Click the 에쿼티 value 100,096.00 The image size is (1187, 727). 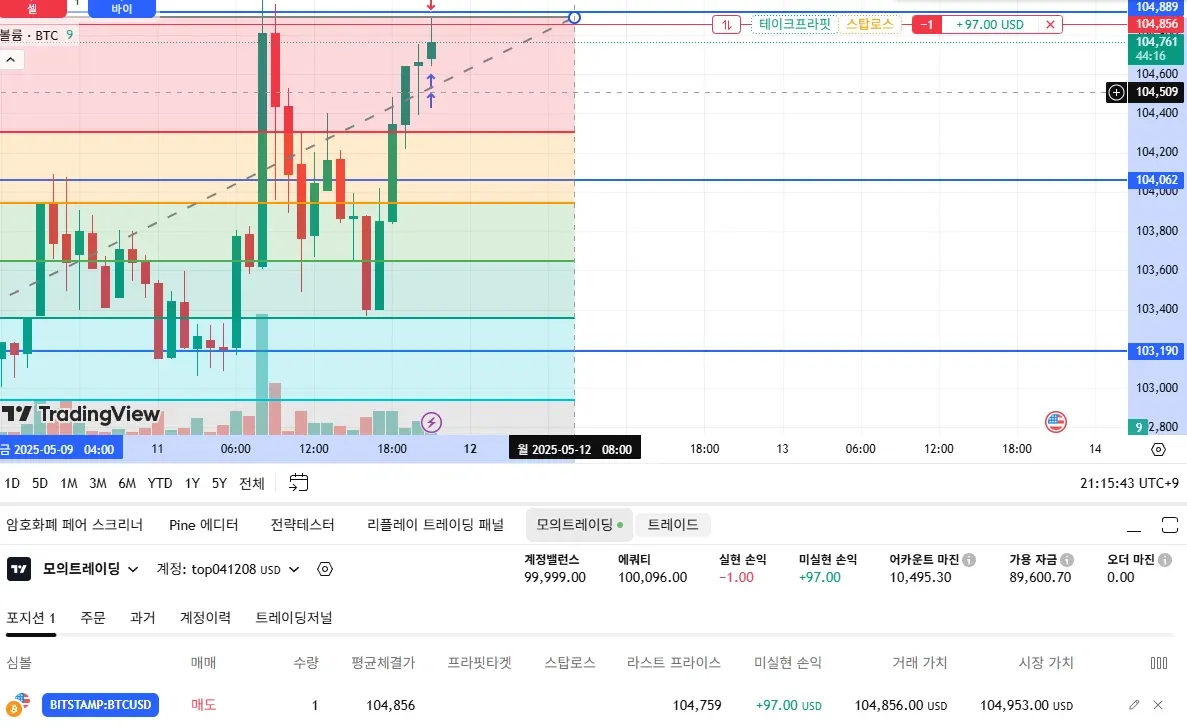653,577
